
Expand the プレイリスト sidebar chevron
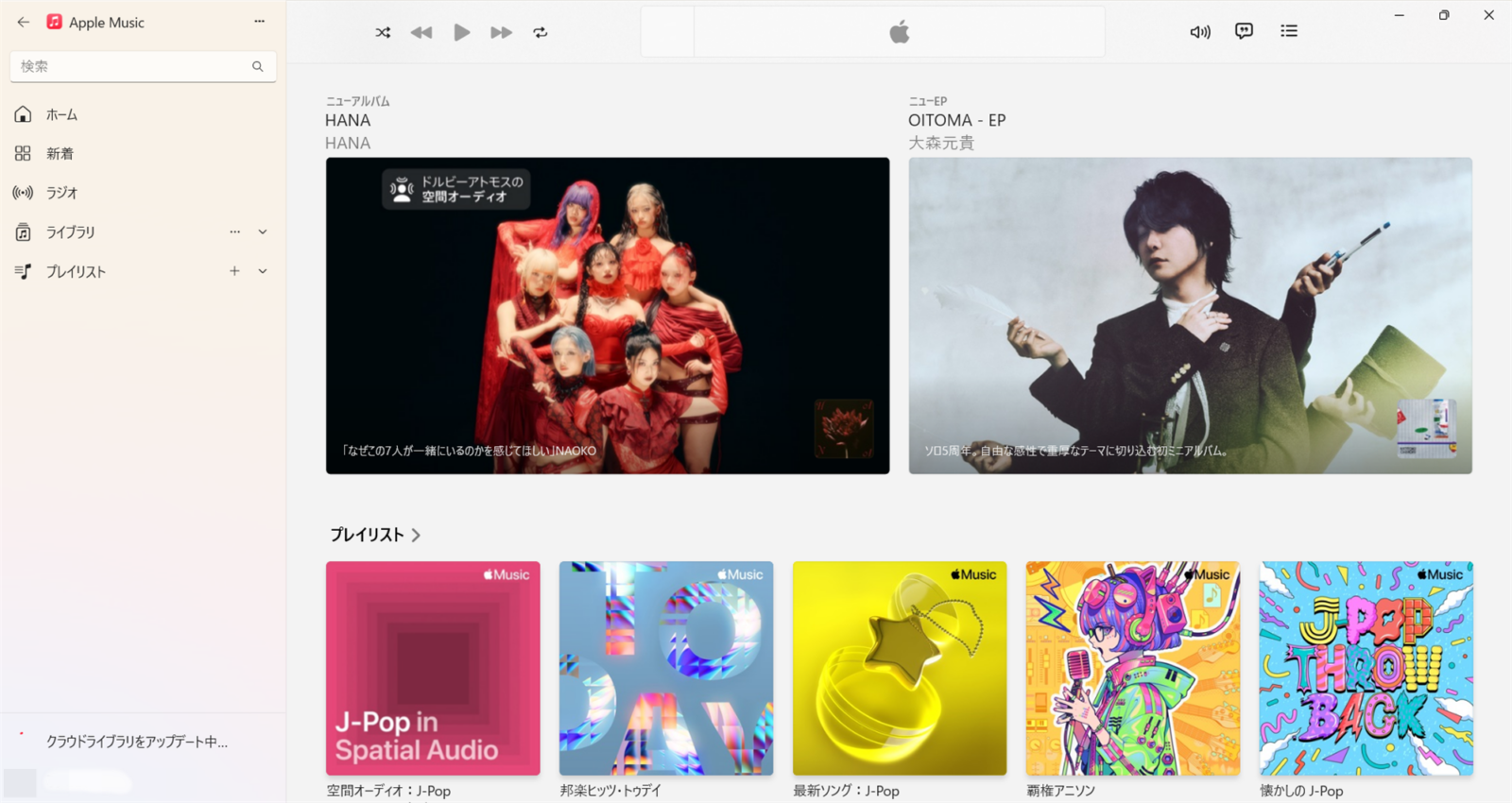click(x=263, y=271)
